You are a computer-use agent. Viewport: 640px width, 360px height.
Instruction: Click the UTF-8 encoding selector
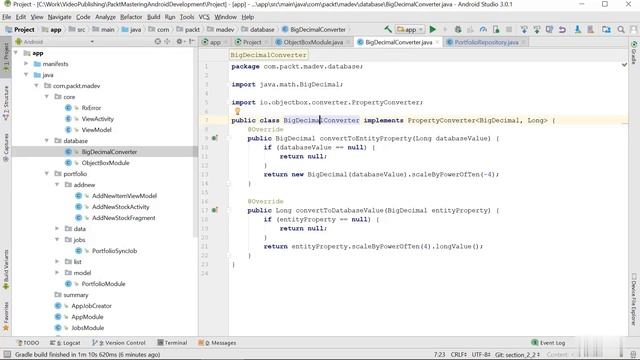481,354
